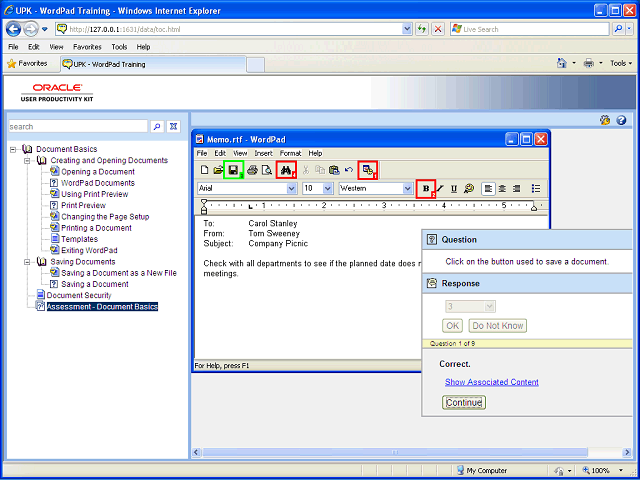Click the IE Refresh button
The height and width of the screenshot is (480, 640).
[x=422, y=29]
